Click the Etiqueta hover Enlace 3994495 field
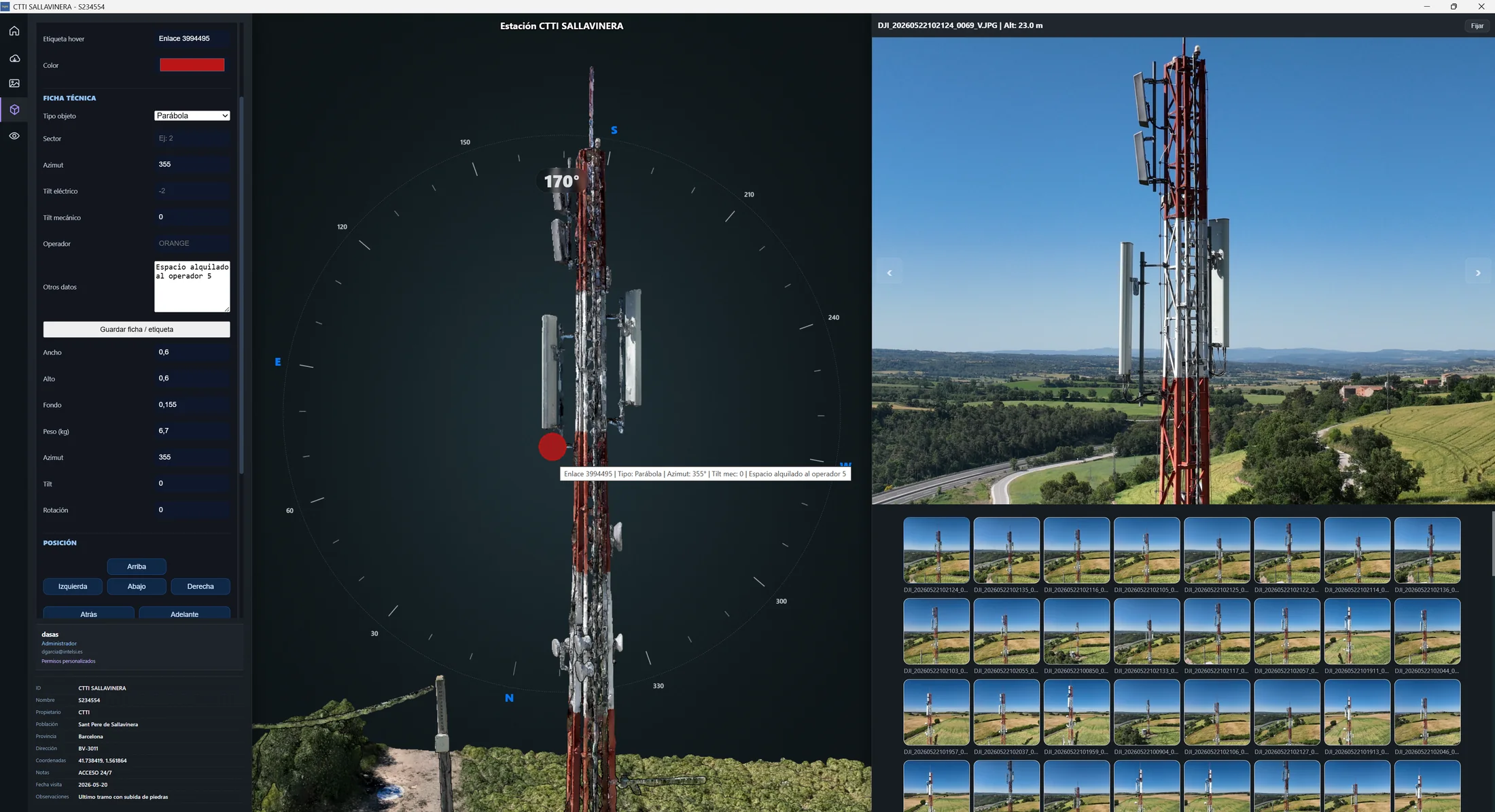This screenshot has height=812, width=1495. (192, 39)
